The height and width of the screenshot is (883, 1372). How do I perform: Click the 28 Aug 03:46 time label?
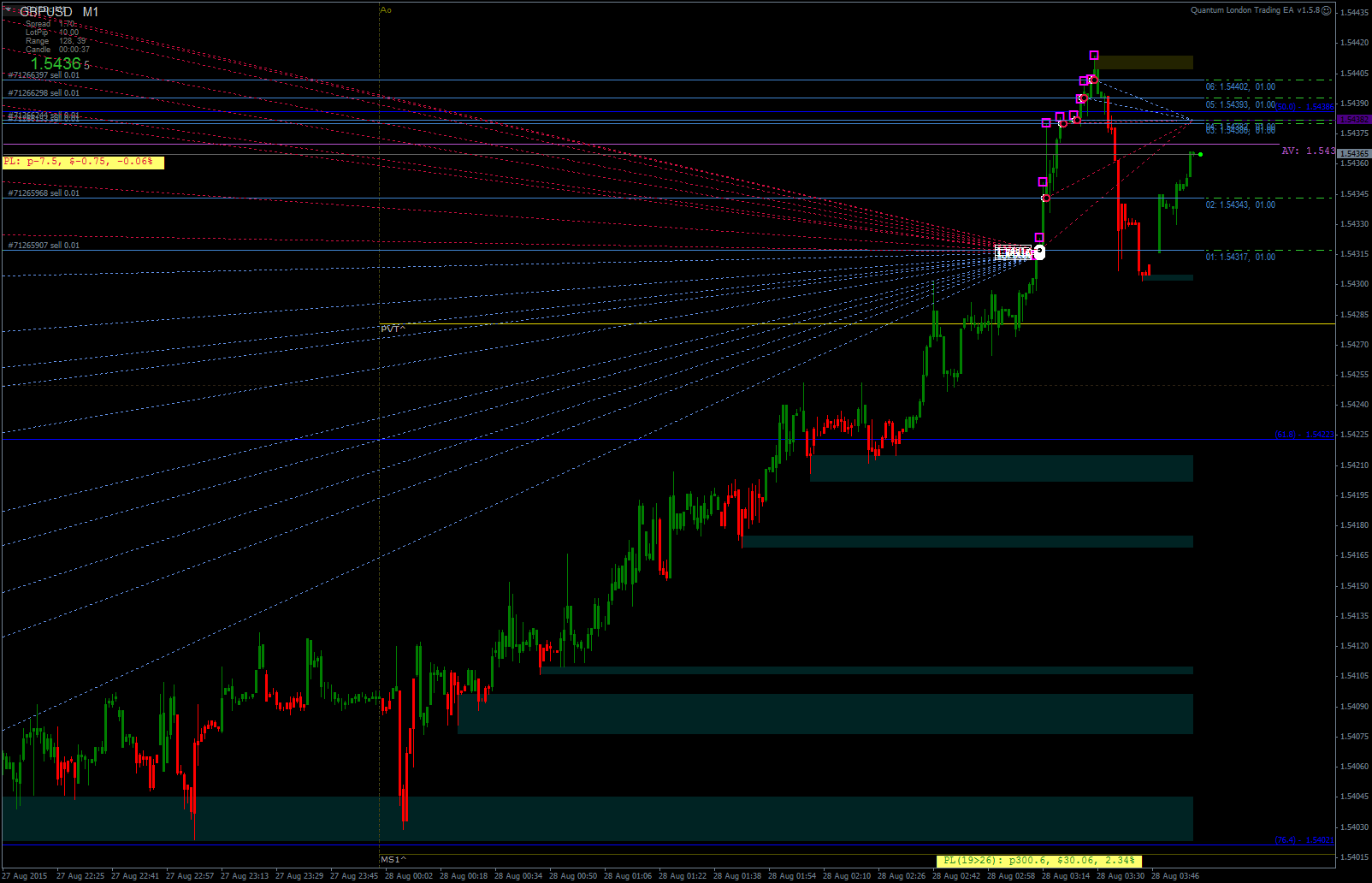1175,876
